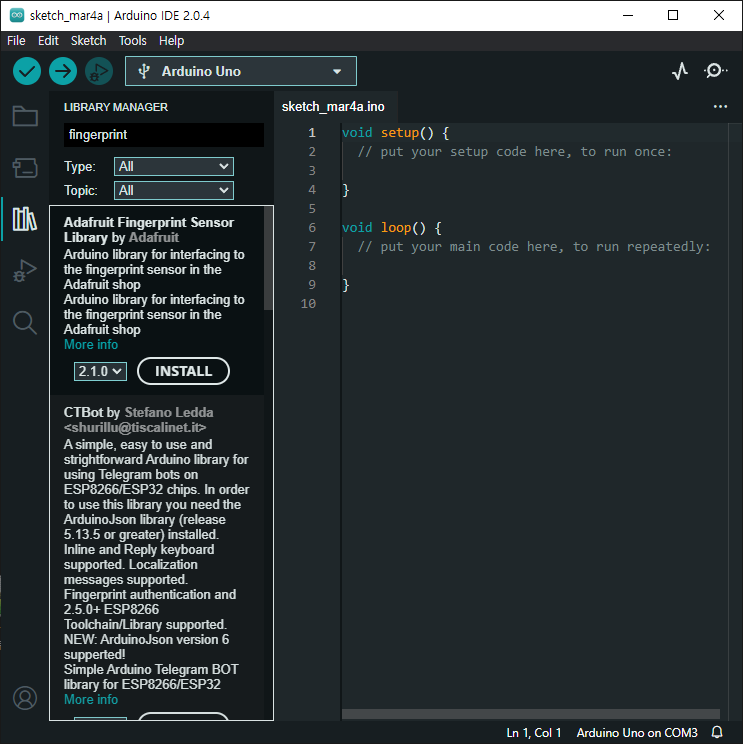Open the editor tab three-dots menu
This screenshot has height=744, width=743.
coord(720,107)
